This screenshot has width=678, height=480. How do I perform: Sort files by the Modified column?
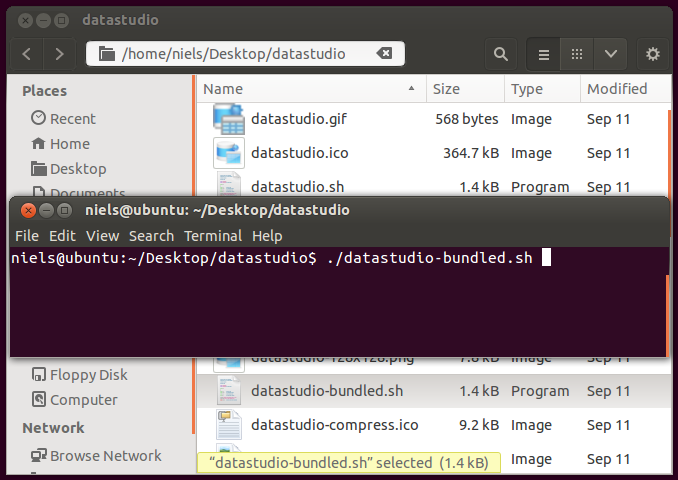(x=616, y=89)
